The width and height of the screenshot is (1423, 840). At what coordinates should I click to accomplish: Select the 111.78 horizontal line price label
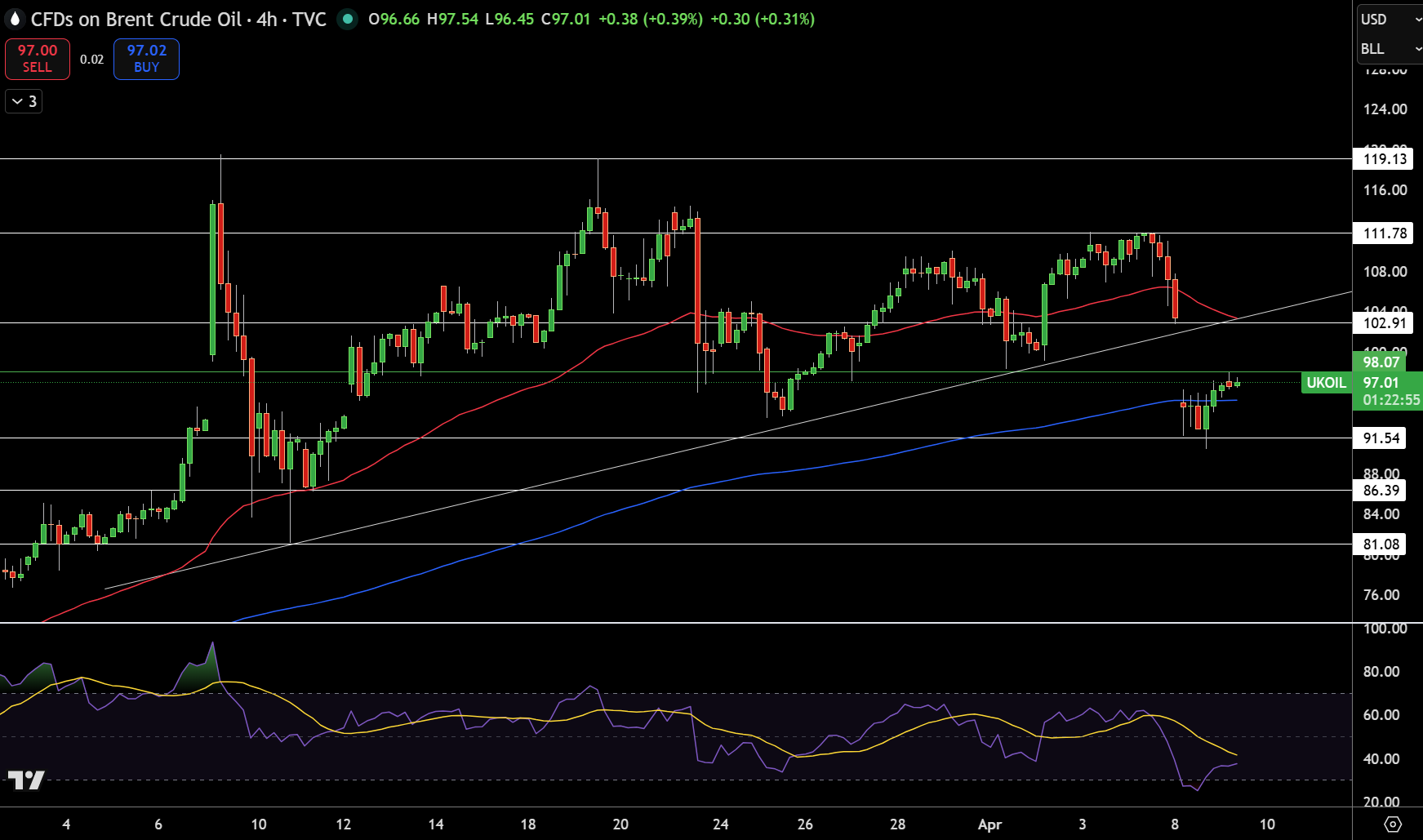1384,233
